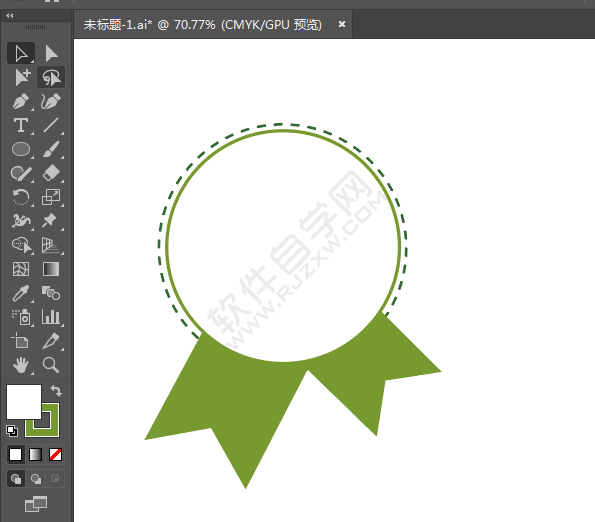This screenshot has width=595, height=522.
Task: Enable Draw Behind mode
Action: tap(36, 479)
